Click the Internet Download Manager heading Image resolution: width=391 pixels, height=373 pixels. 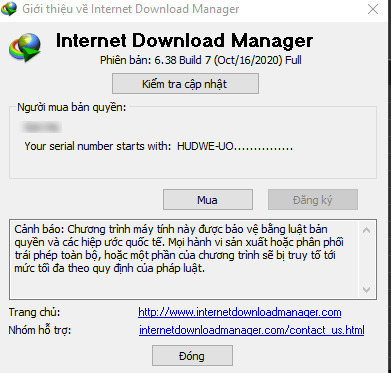184,41
